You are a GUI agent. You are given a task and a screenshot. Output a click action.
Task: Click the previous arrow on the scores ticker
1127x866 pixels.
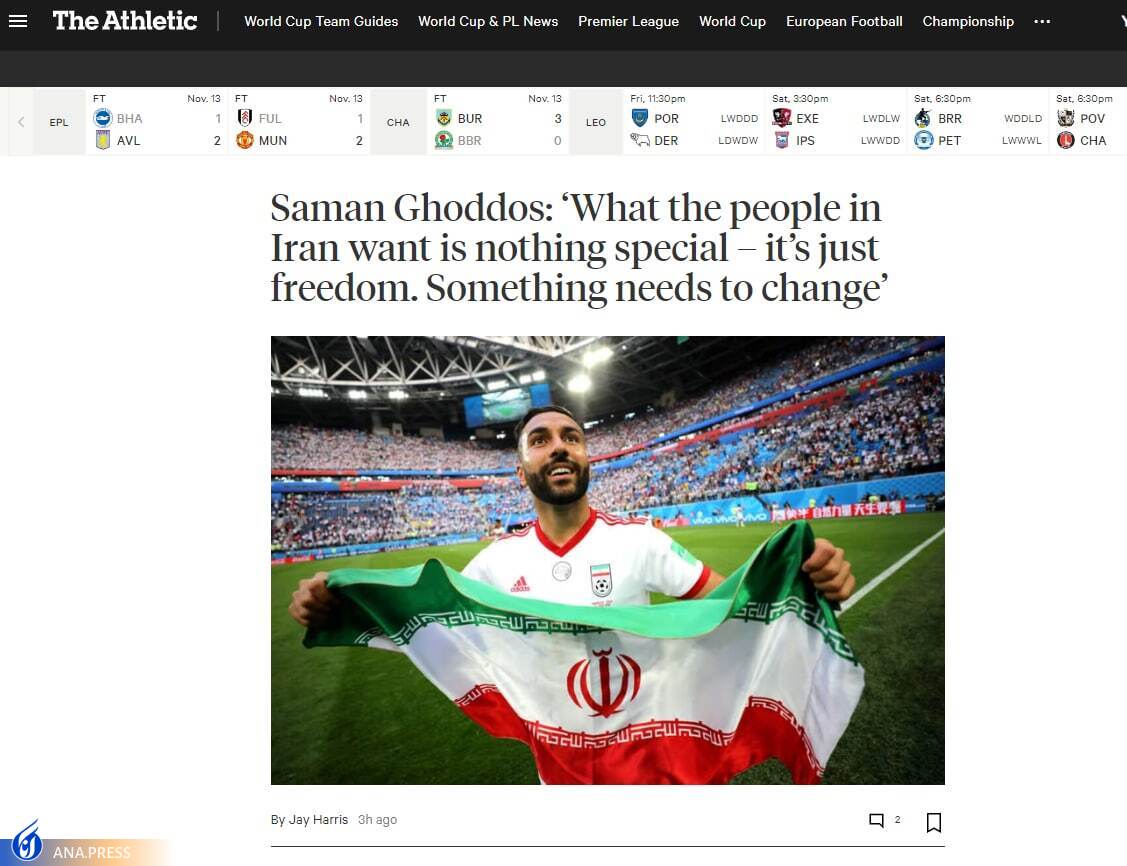21,122
